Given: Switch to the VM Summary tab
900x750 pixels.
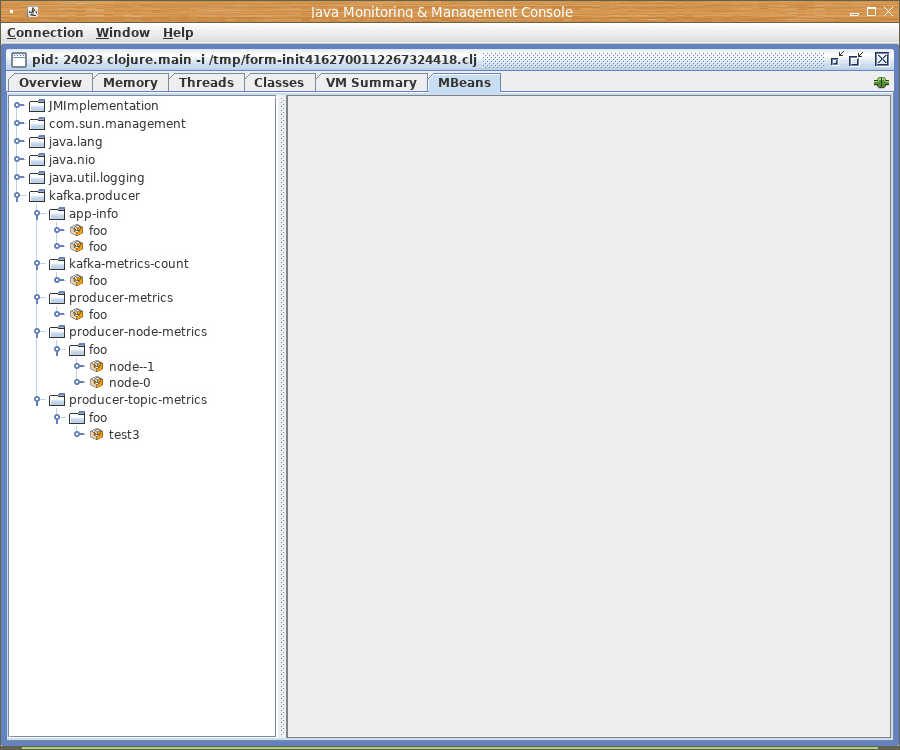Looking at the screenshot, I should (371, 83).
